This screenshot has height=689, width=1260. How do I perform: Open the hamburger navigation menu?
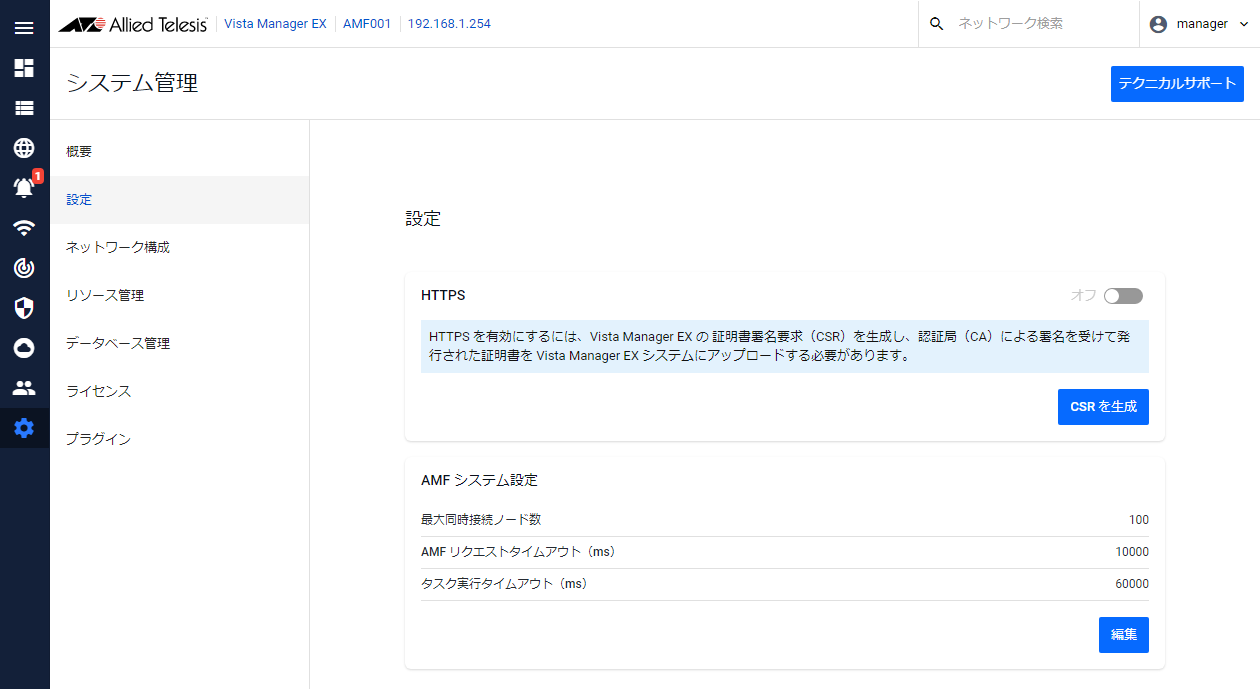coord(24,28)
